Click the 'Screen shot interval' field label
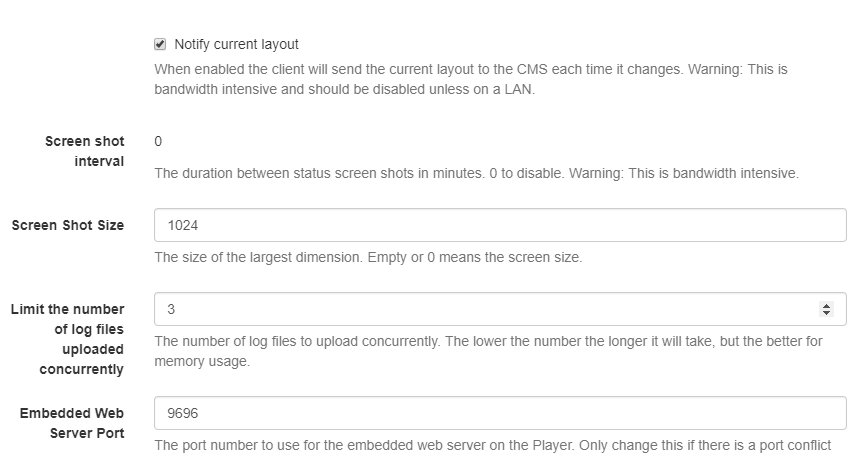 point(84,151)
